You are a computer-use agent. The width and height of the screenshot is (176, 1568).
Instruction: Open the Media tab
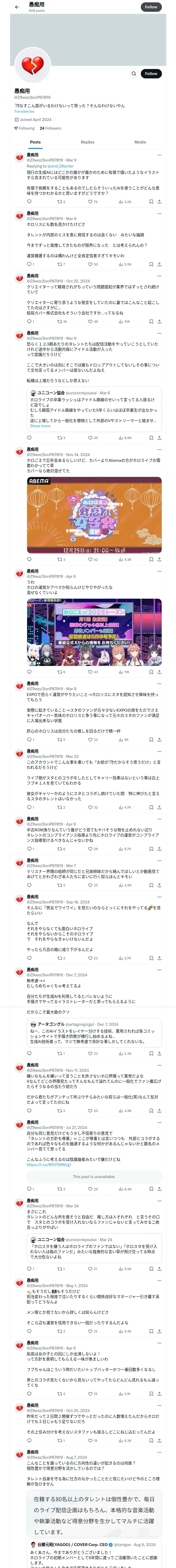tap(140, 142)
